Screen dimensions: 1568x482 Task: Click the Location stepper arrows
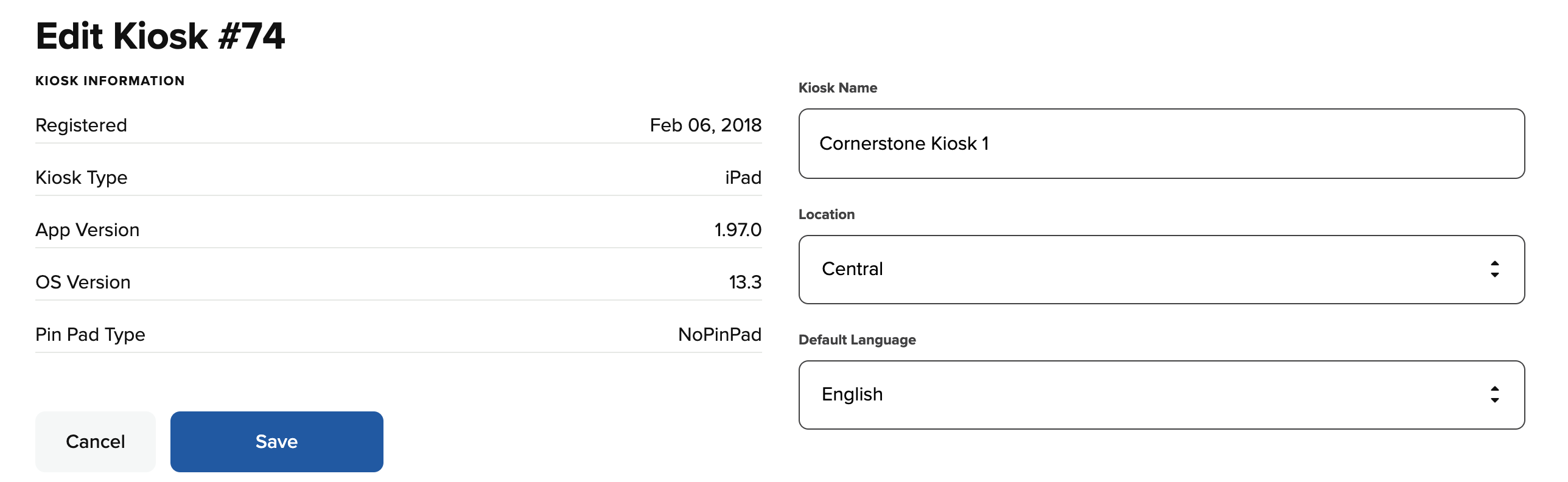click(x=1494, y=269)
